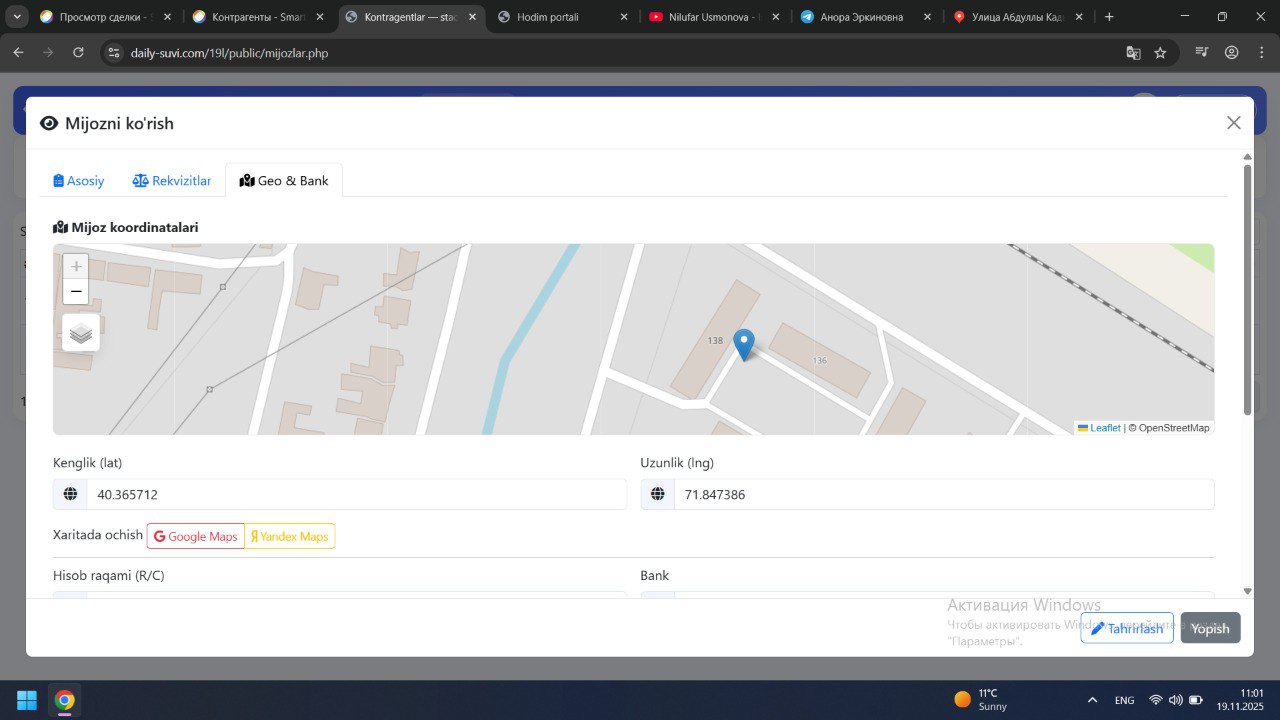The width and height of the screenshot is (1280, 720).
Task: Open the site information icon in the address bar
Action: tap(113, 53)
